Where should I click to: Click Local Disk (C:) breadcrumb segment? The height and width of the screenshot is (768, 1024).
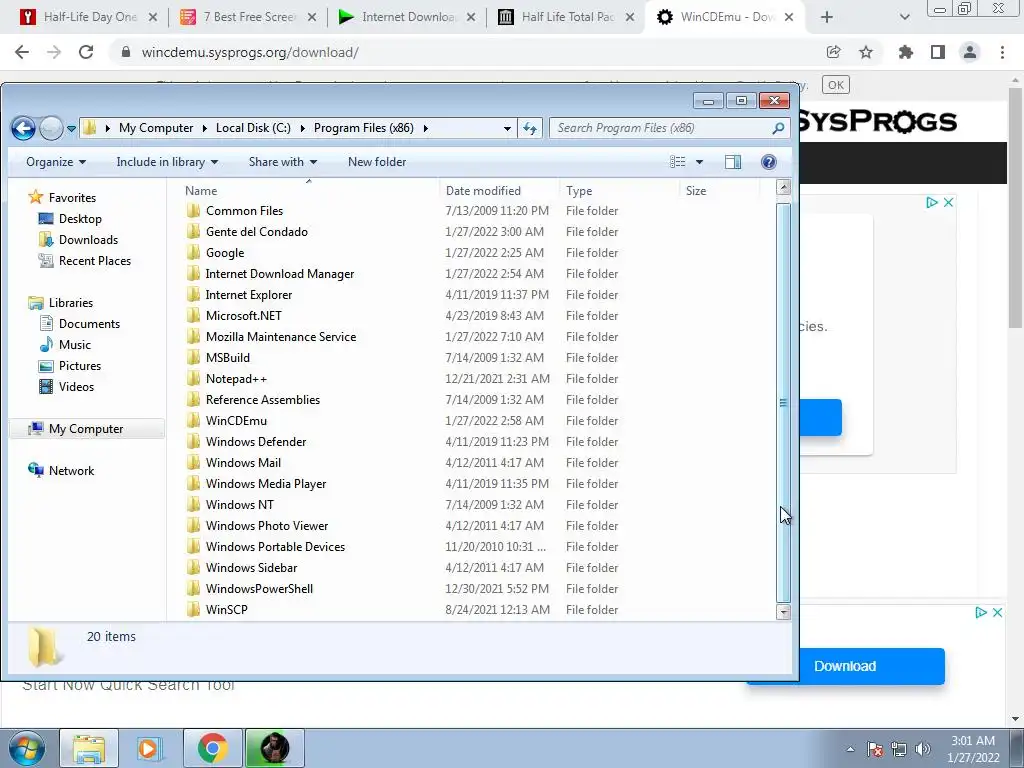tap(253, 128)
